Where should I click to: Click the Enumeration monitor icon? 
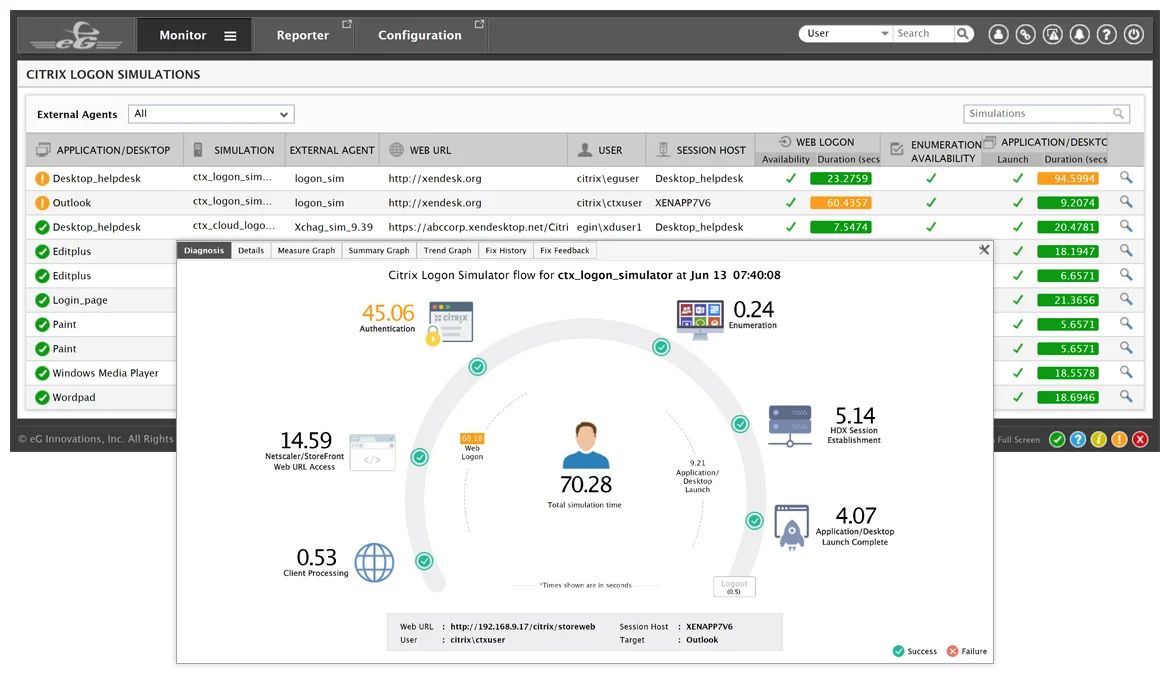(700, 319)
